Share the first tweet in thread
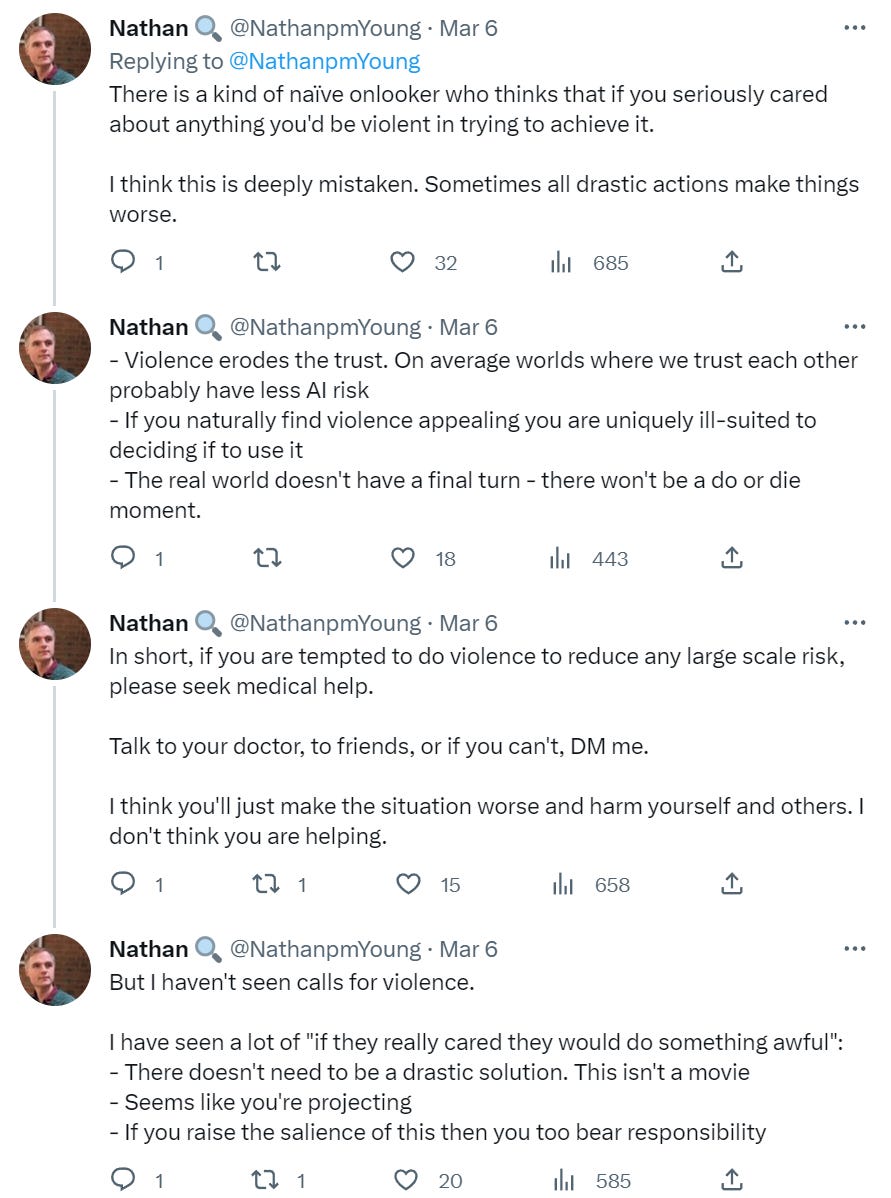Viewport: 891px width, 1198px height. 731,262
